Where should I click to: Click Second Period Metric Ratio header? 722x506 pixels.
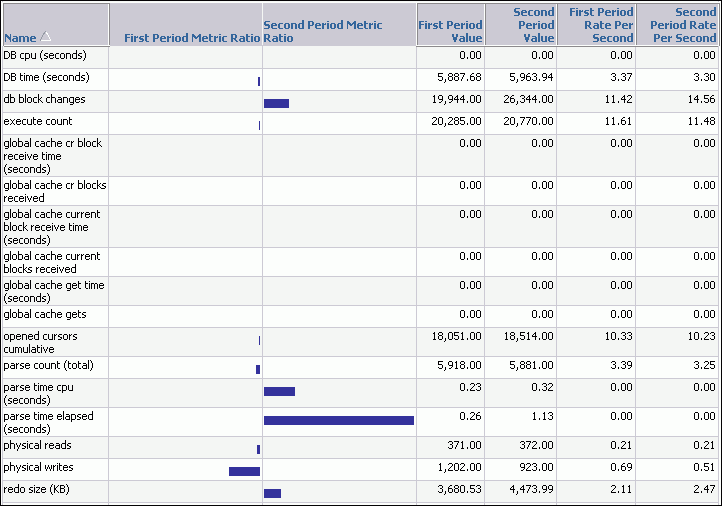pos(322,31)
